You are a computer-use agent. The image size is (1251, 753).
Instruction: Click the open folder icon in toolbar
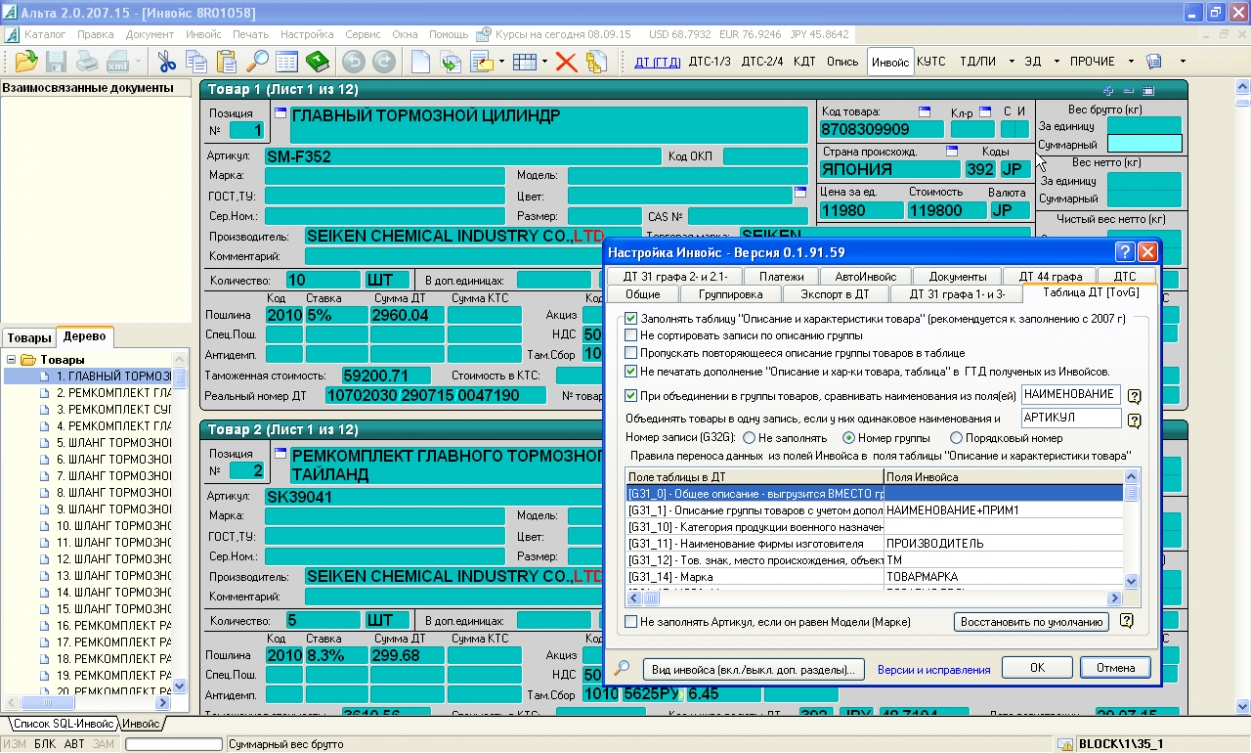25,62
